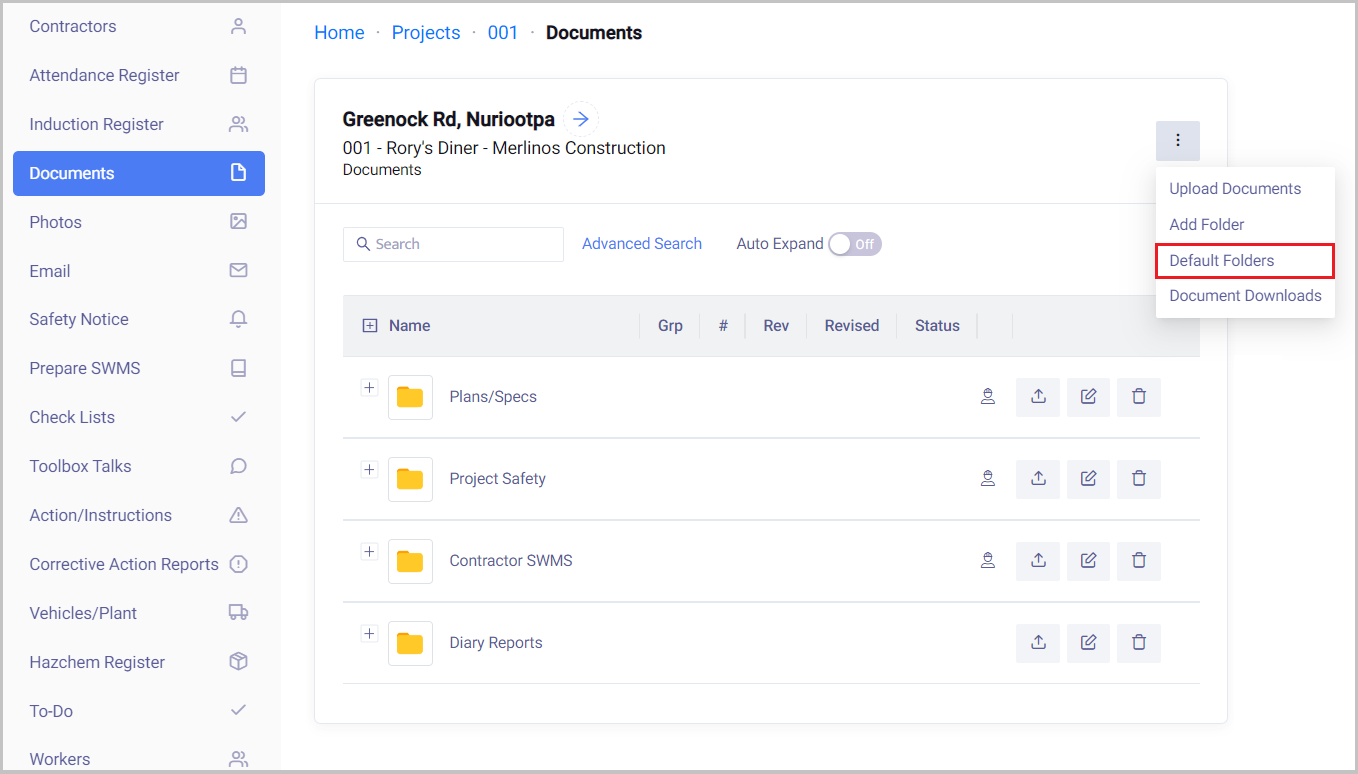Click trash icon for Diary Reports folder

(1138, 643)
